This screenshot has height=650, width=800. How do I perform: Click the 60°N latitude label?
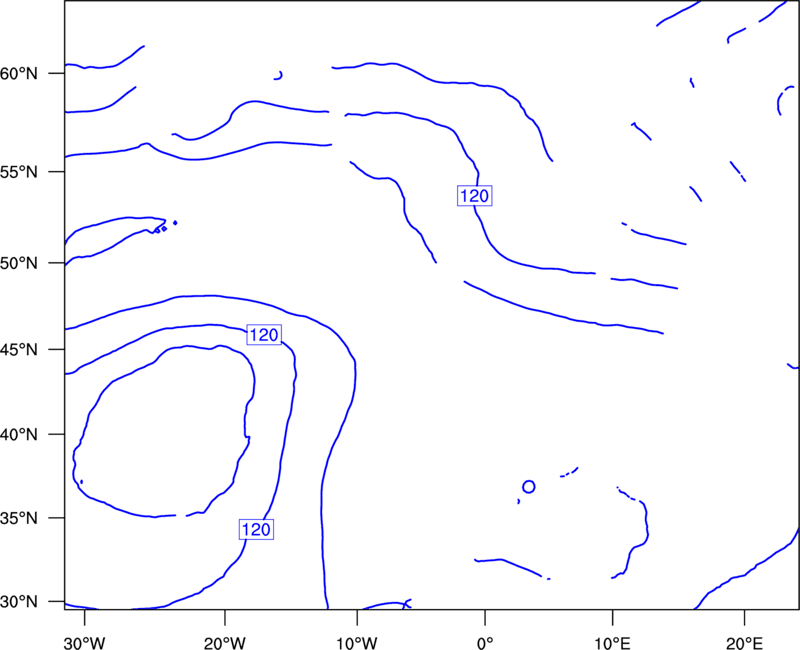[x=19, y=74]
